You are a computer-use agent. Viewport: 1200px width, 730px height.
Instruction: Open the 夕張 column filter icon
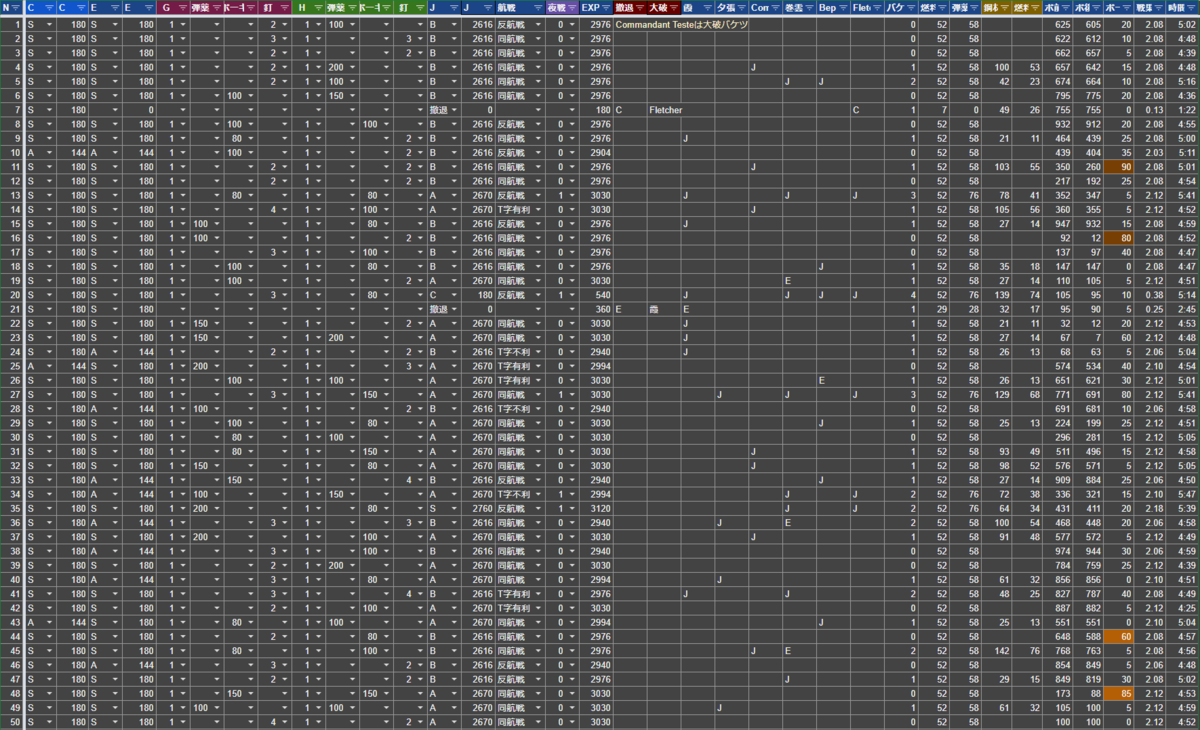(742, 8)
